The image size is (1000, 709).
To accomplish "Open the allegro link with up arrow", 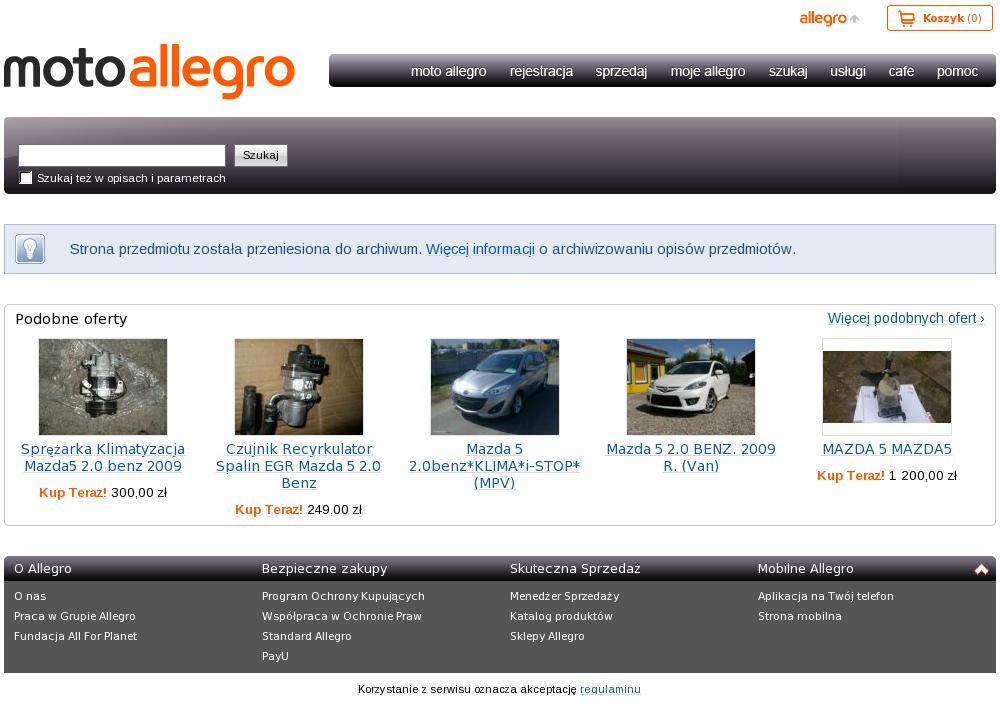I will pyautogui.click(x=829, y=18).
